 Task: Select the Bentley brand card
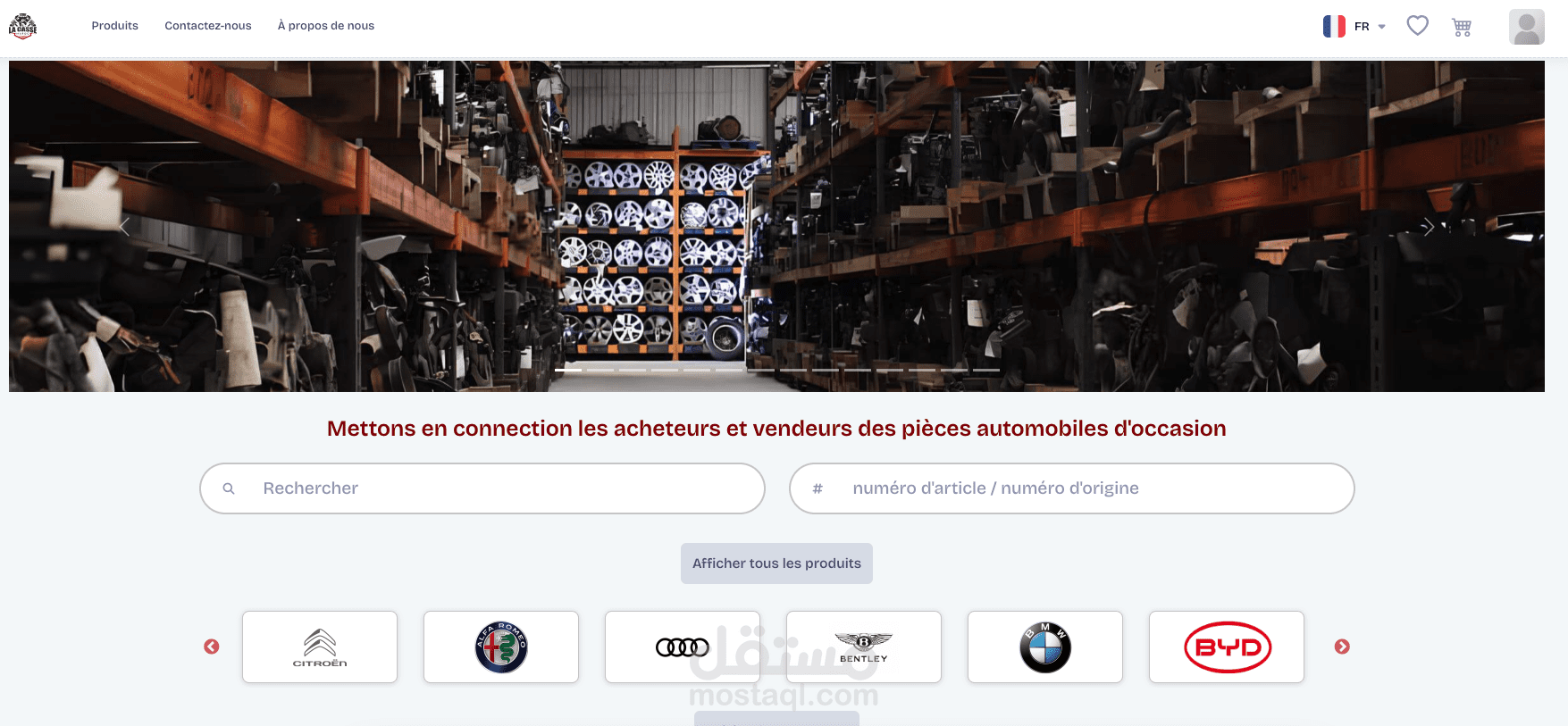pos(864,647)
